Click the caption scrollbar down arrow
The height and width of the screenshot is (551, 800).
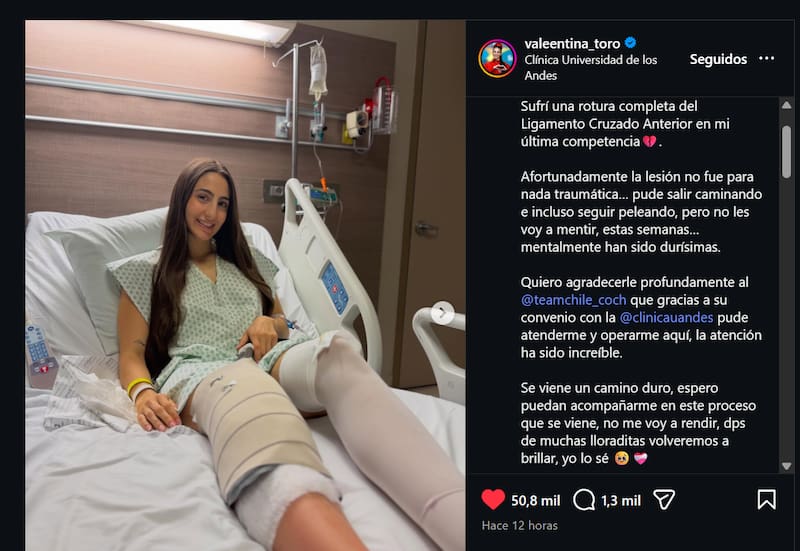[786, 466]
